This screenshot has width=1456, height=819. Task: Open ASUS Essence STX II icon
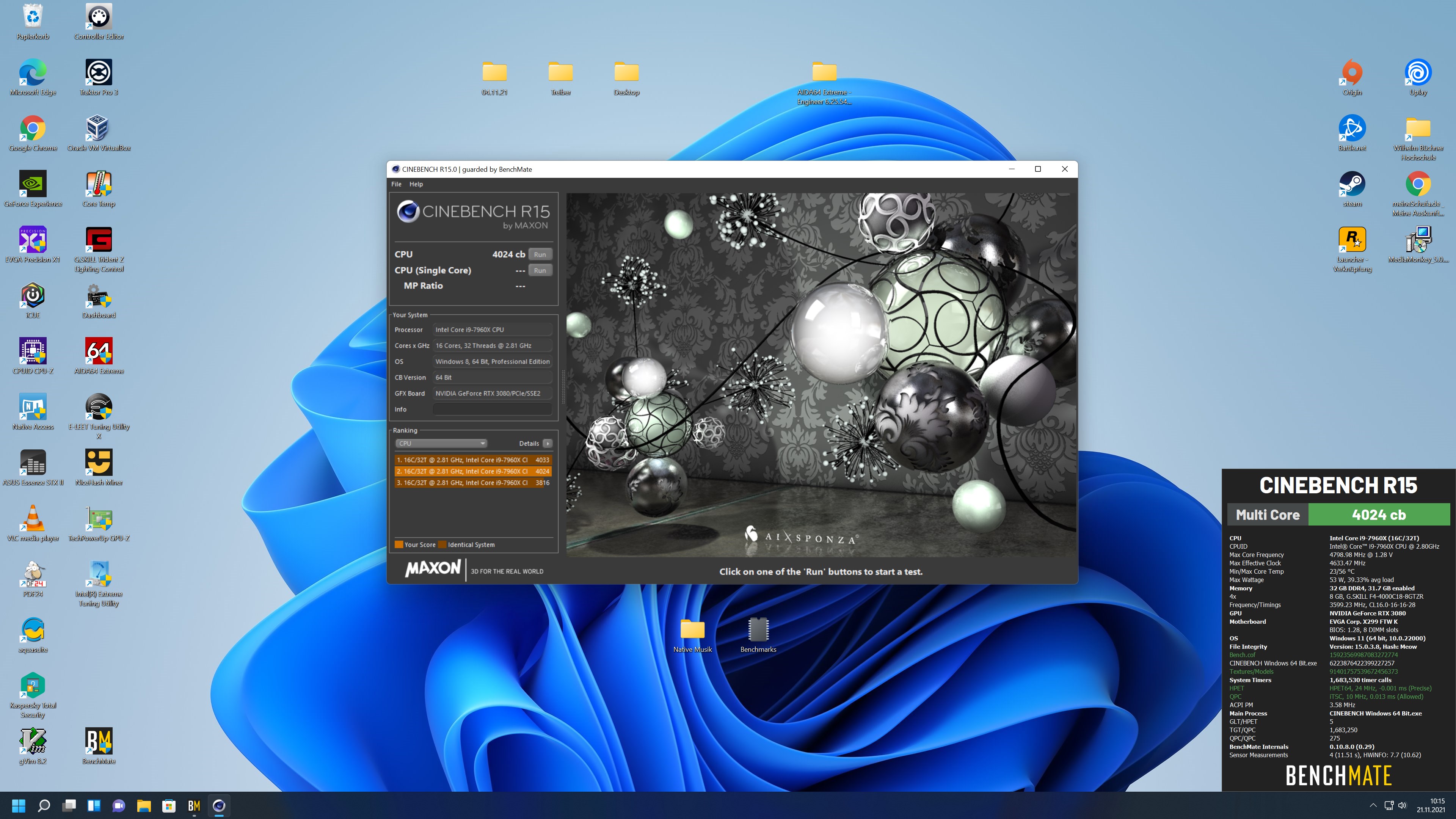click(33, 468)
